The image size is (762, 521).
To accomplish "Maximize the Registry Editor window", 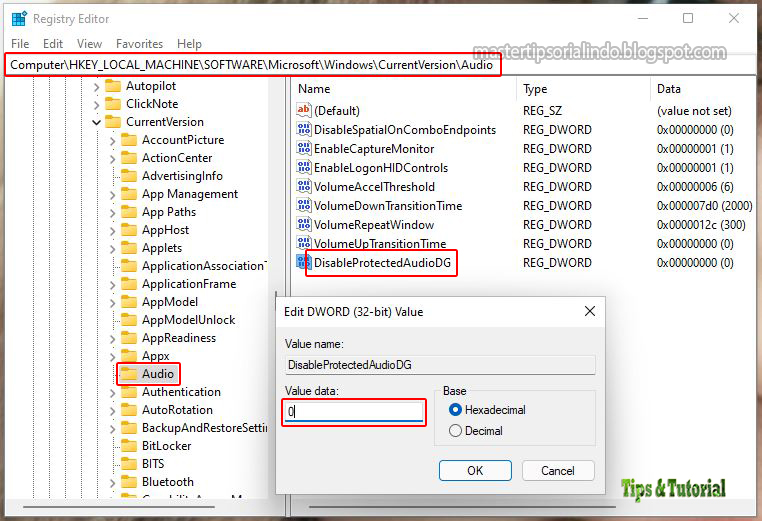I will tap(688, 18).
